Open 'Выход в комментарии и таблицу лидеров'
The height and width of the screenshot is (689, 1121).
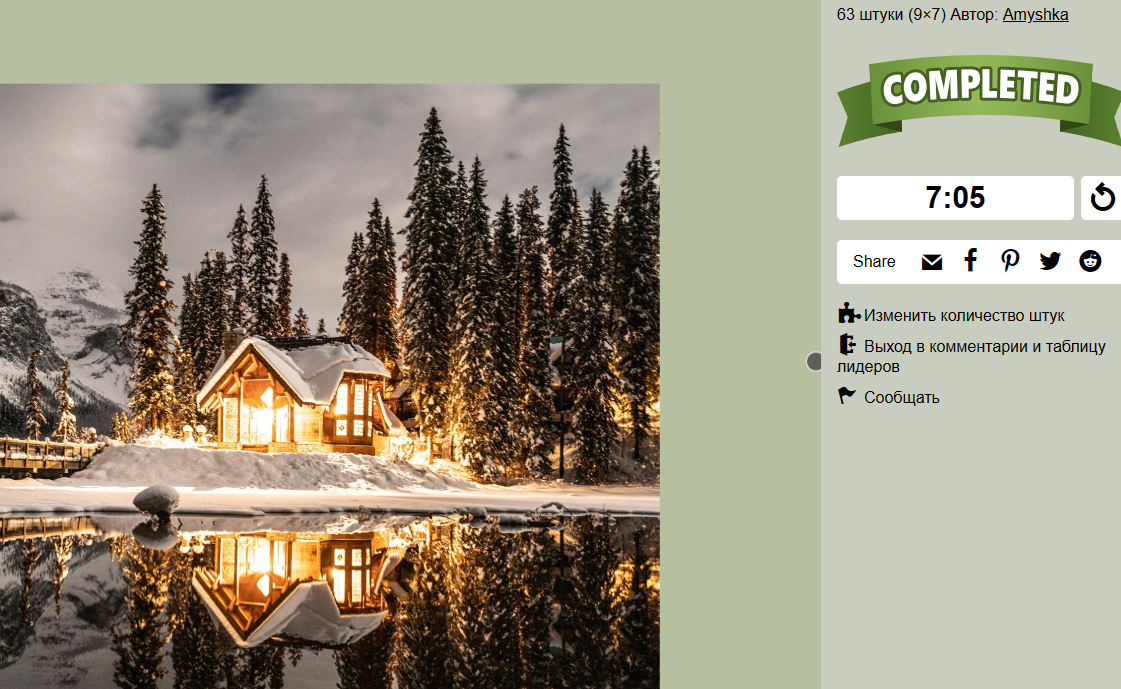972,356
